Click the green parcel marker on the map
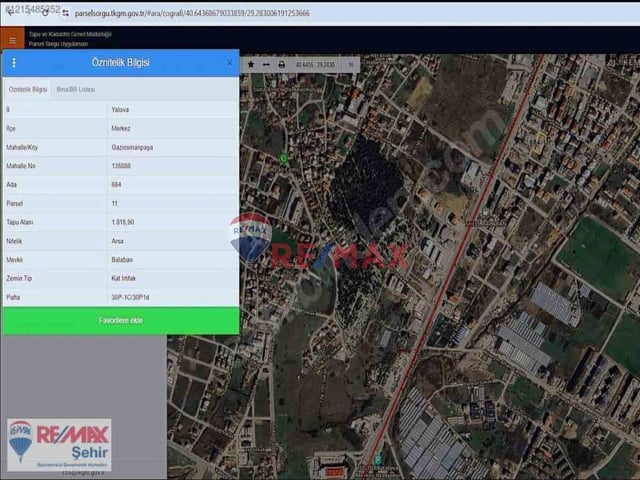640x480 pixels. (x=284, y=158)
